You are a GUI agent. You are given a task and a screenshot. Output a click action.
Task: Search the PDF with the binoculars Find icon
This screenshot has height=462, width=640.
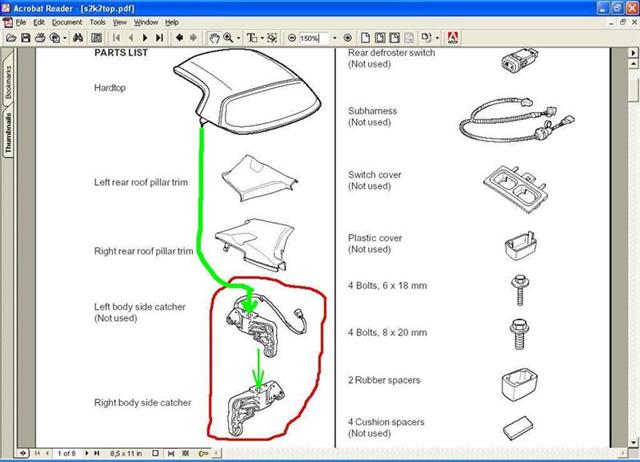(78, 38)
